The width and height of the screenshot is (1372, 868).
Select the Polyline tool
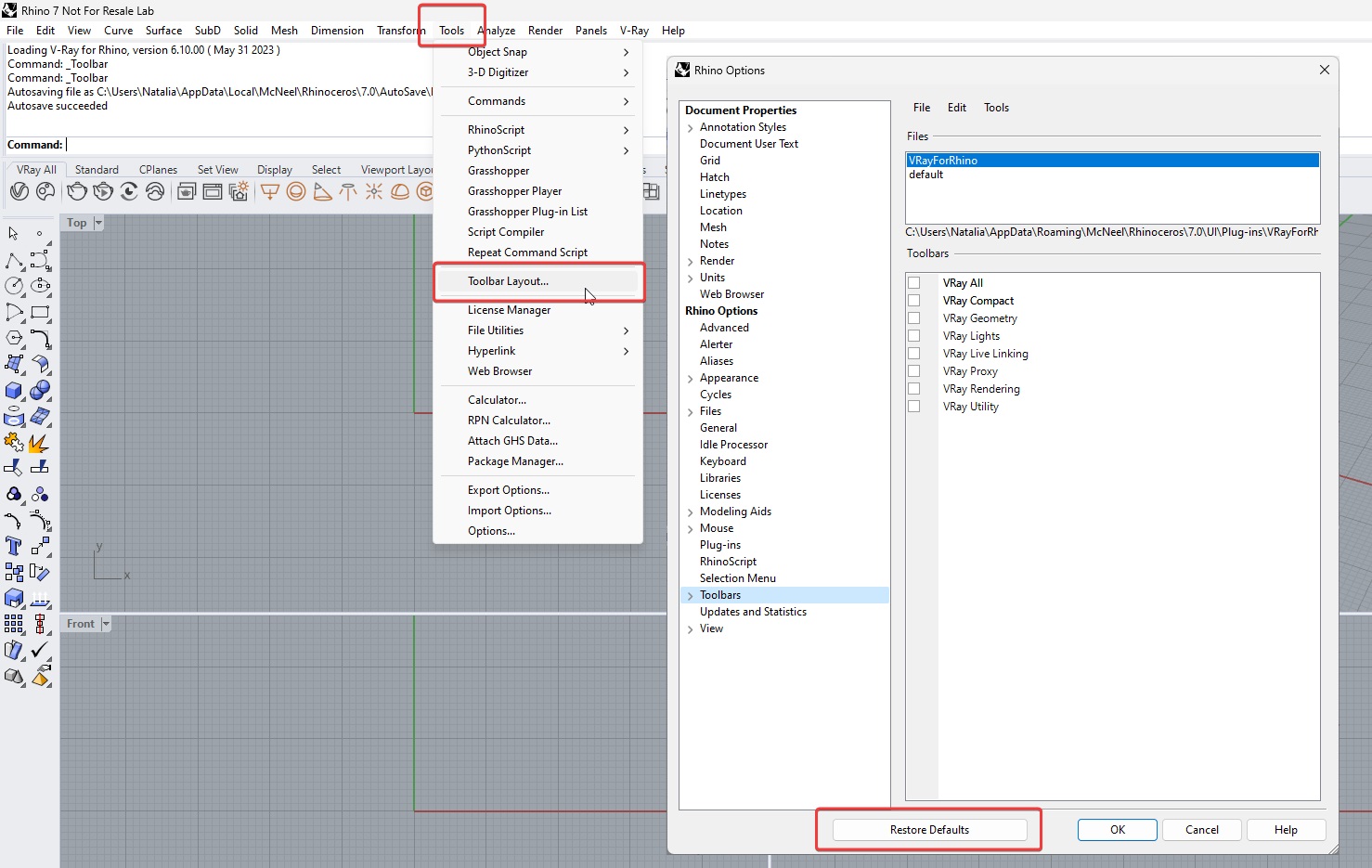click(x=14, y=260)
